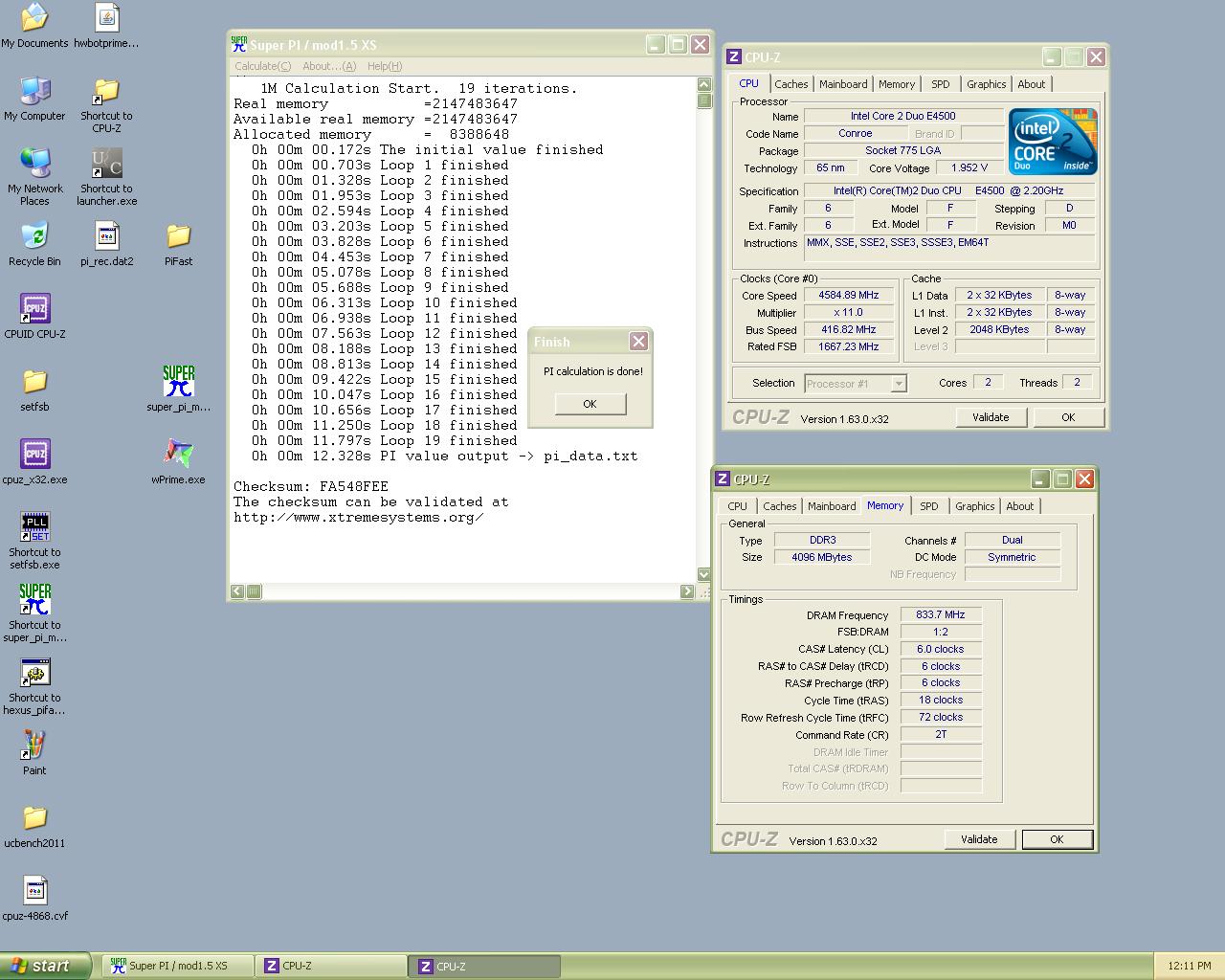Switch to CPU tab in lower CPU-Z
Viewport: 1225px width, 980px height.
pyautogui.click(x=737, y=506)
